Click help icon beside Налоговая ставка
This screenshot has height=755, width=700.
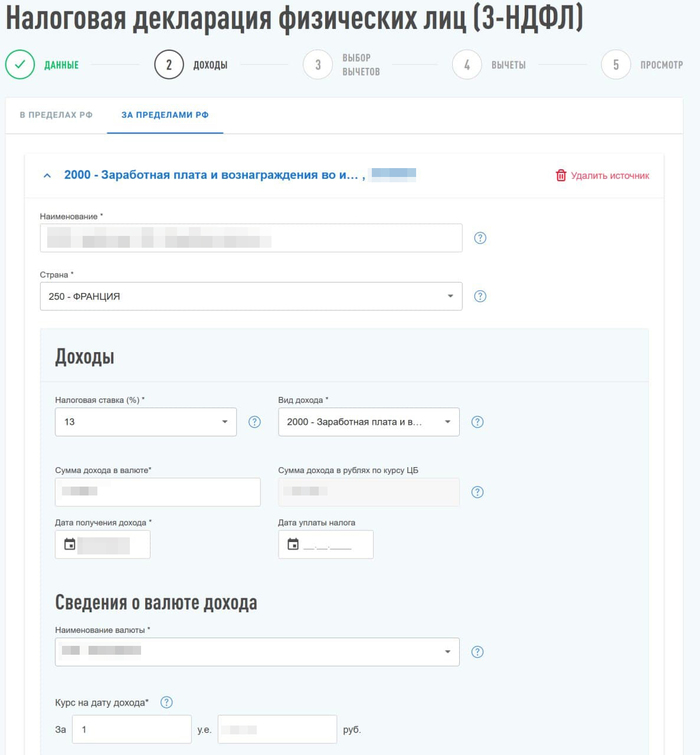coord(254,422)
